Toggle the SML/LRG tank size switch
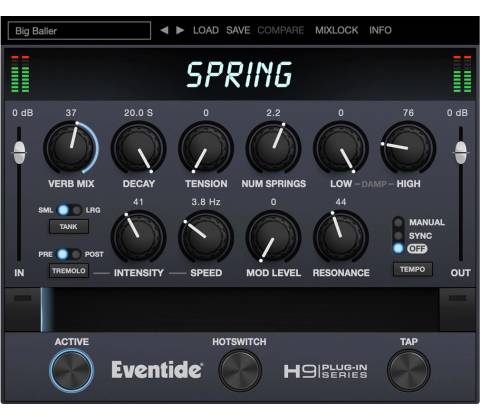 [69, 210]
